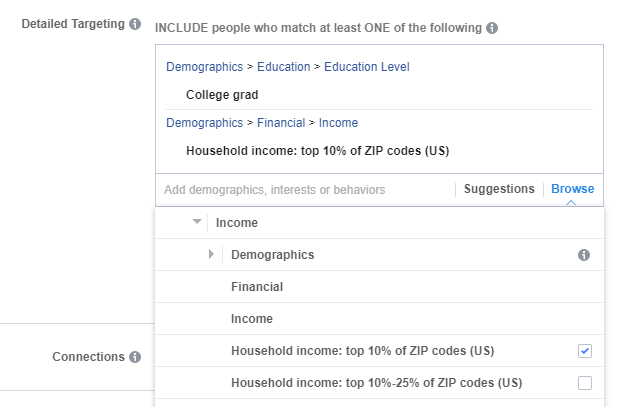617x407 pixels.
Task: Select Financial item in browse list
Action: click(x=379, y=287)
